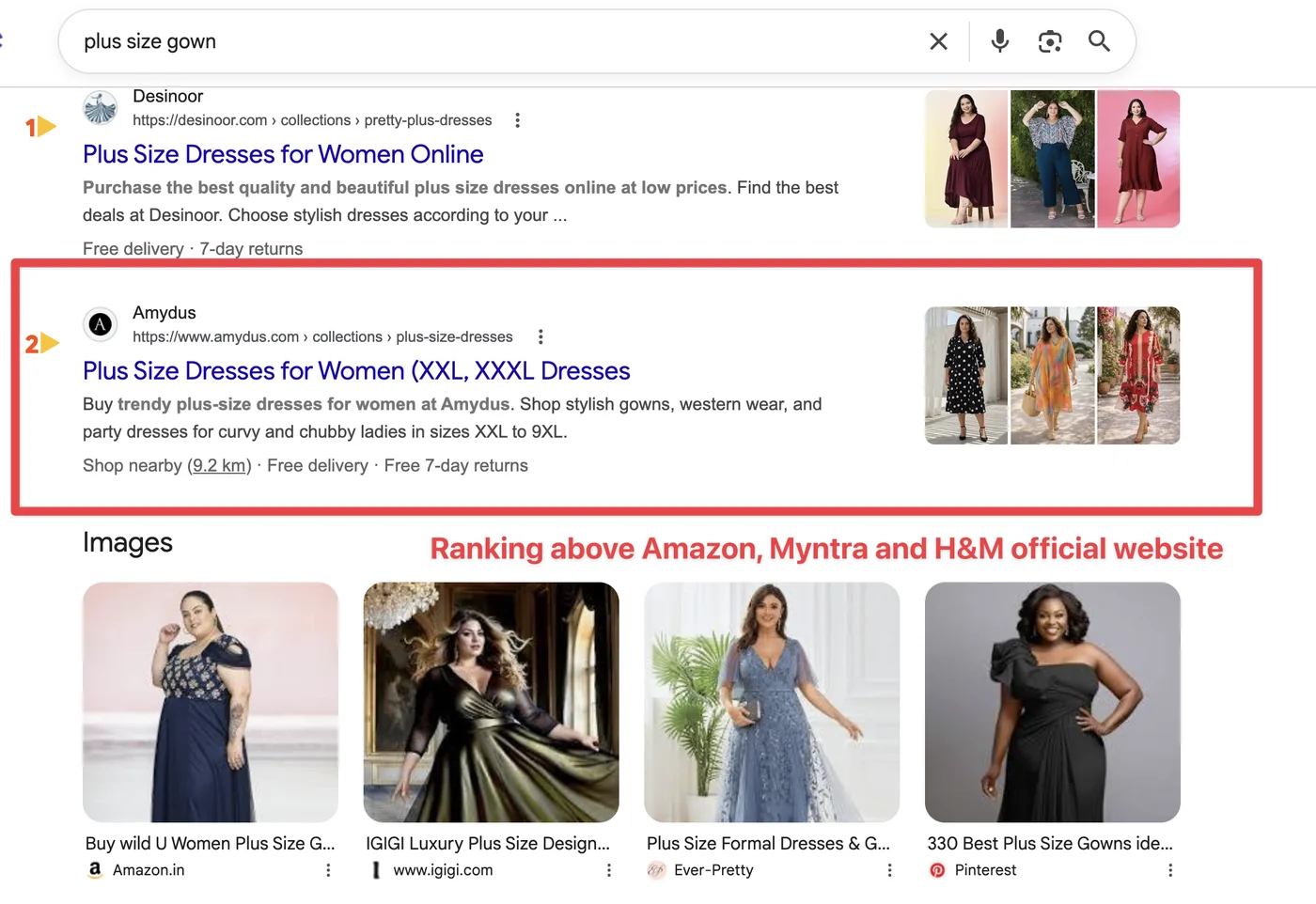Viewport: 1316px width, 904px height.
Task: Click the Pinterest favicon icon
Action: (937, 870)
